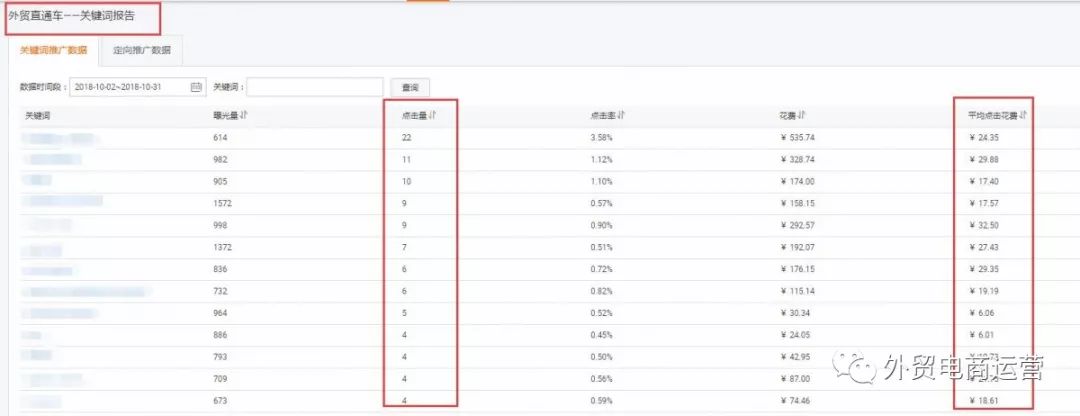Open the date range field 2018-10-02~2018-10-31
Image resolution: width=1080 pixels, height=416 pixels.
pyautogui.click(x=136, y=87)
